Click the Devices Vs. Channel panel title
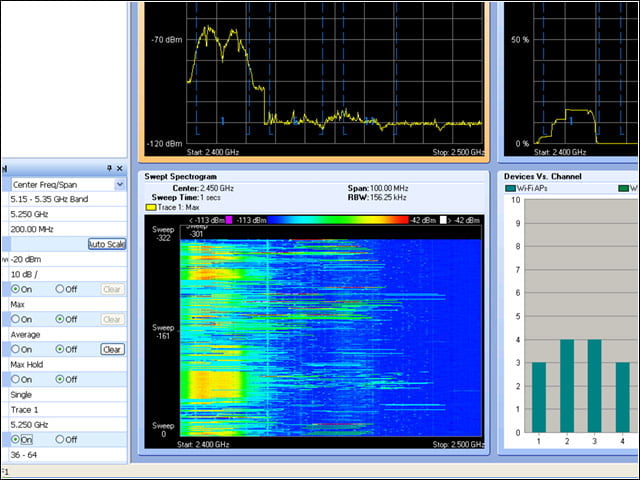640x480 pixels. click(x=542, y=177)
